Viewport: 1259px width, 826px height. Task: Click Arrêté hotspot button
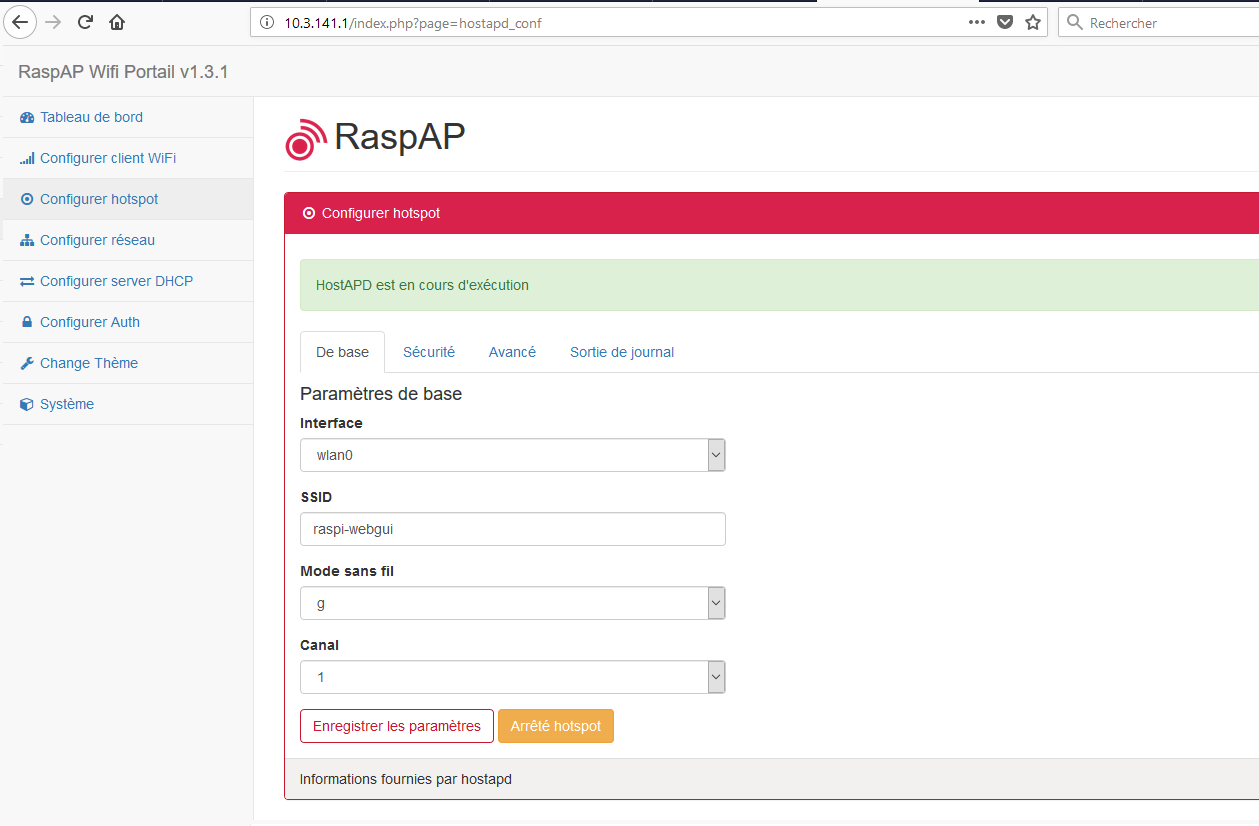pyautogui.click(x=556, y=726)
